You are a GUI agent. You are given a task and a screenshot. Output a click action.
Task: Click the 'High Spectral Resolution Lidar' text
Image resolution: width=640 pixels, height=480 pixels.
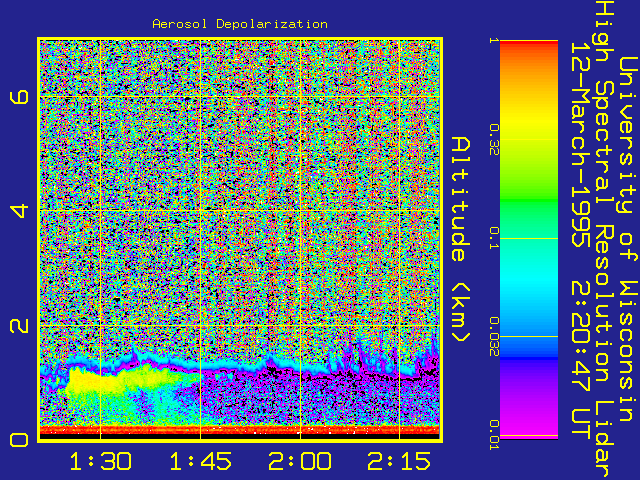[603, 240]
